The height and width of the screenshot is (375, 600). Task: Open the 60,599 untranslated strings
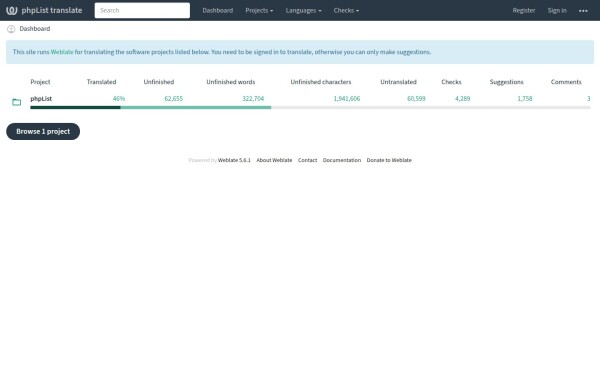click(x=416, y=99)
